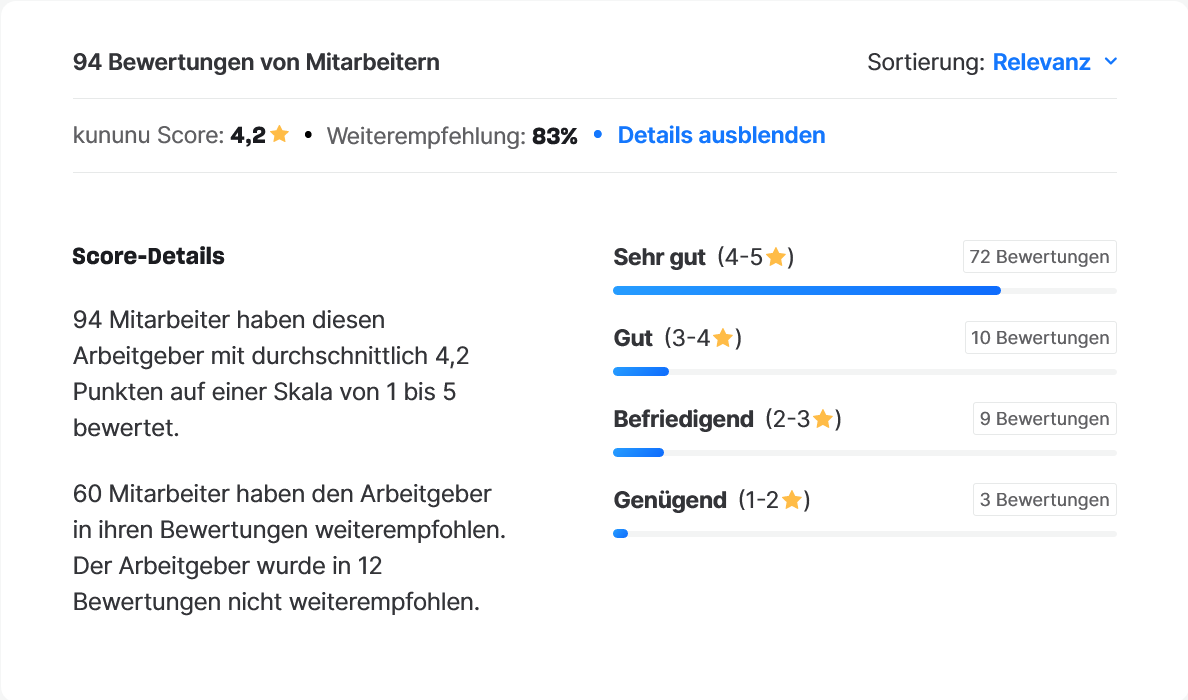Click the star icon next to kununu Score

pyautogui.click(x=279, y=133)
